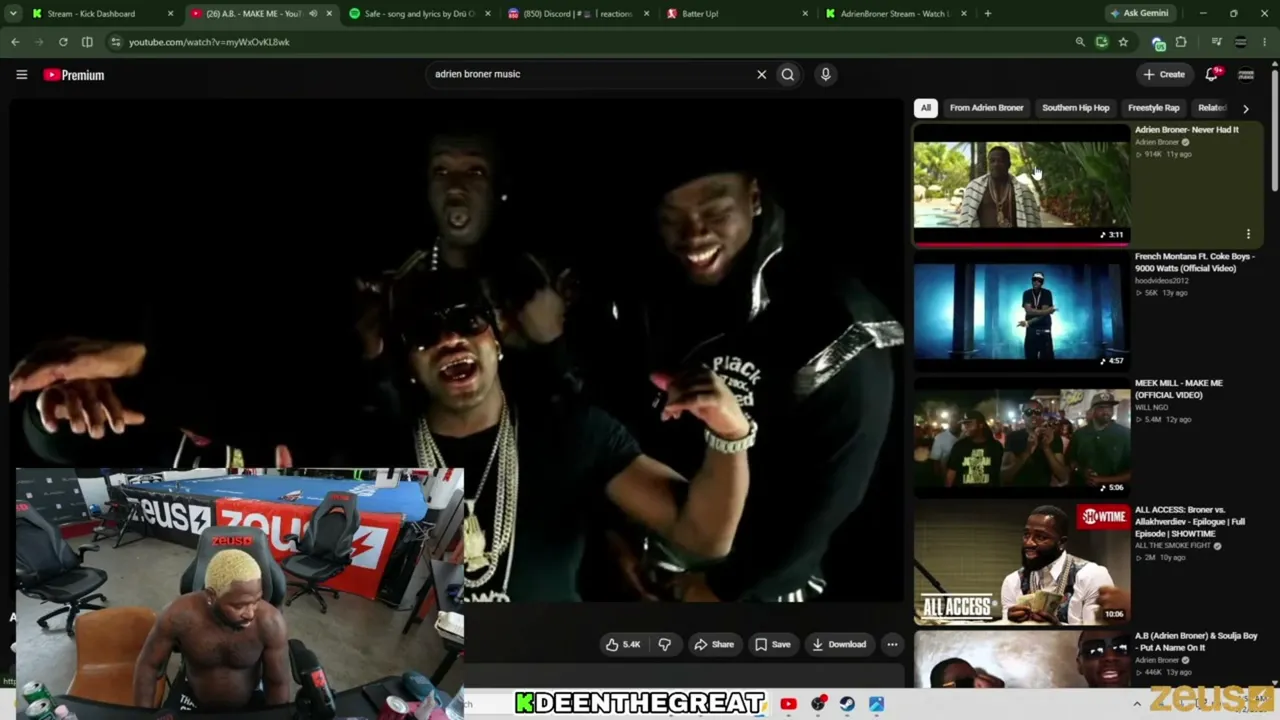Switch to Batter Up! tab
Image resolution: width=1280 pixels, height=720 pixels.
(x=737, y=14)
